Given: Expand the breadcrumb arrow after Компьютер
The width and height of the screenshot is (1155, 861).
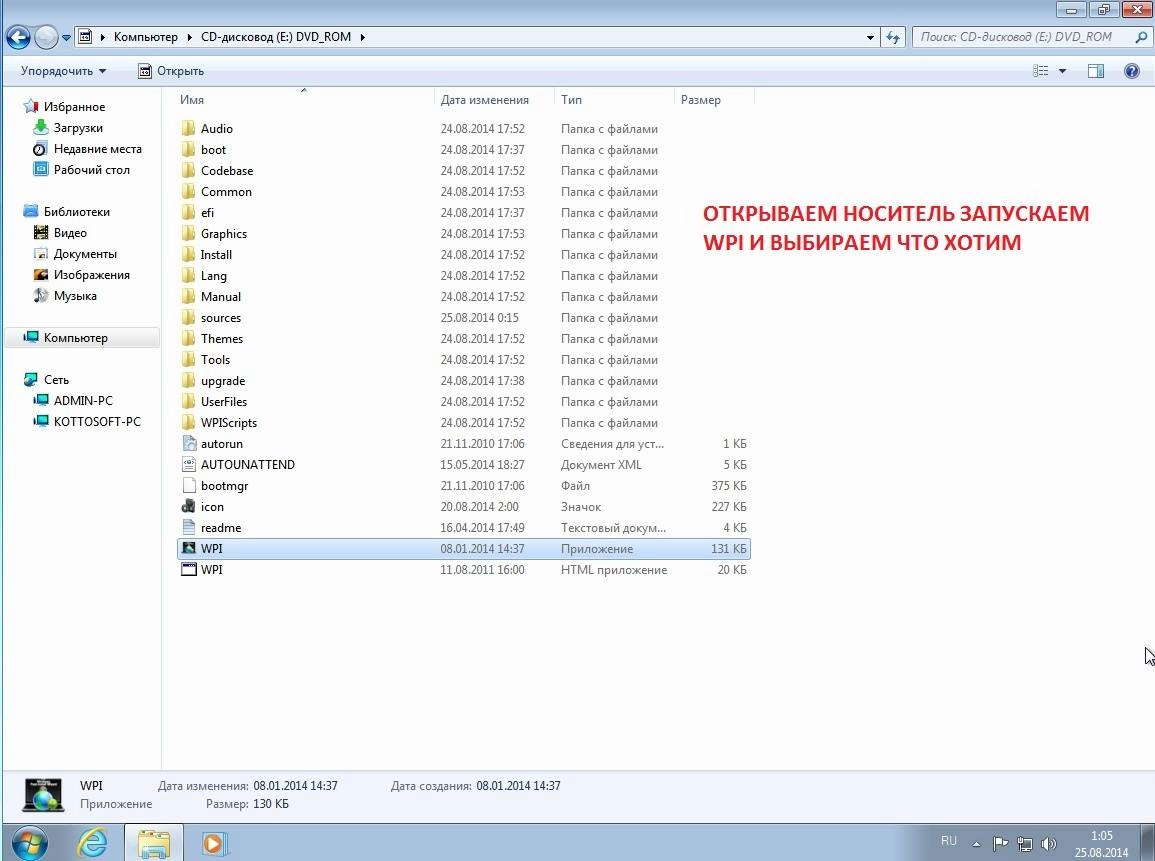Looking at the screenshot, I should coord(189,37).
